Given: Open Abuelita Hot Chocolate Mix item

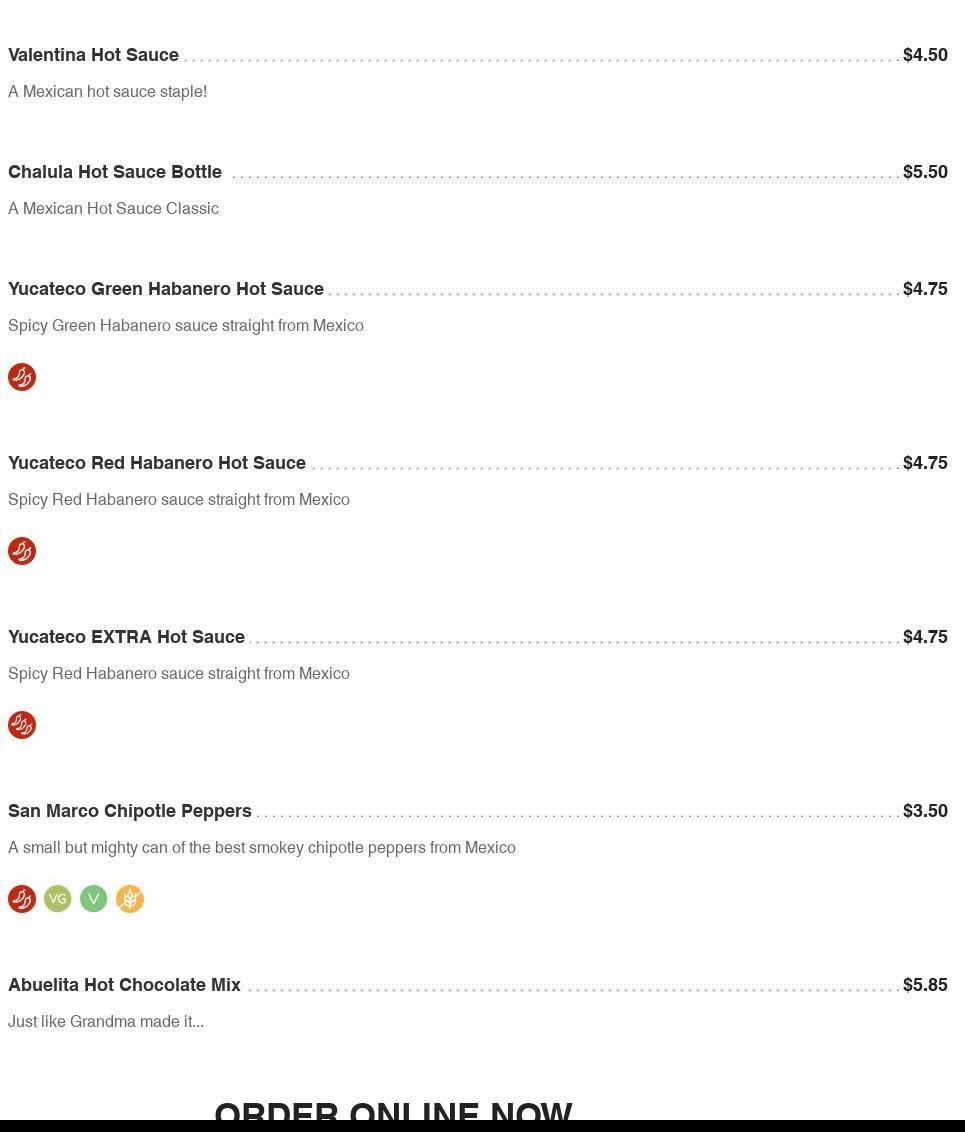Looking at the screenshot, I should [x=124, y=985].
